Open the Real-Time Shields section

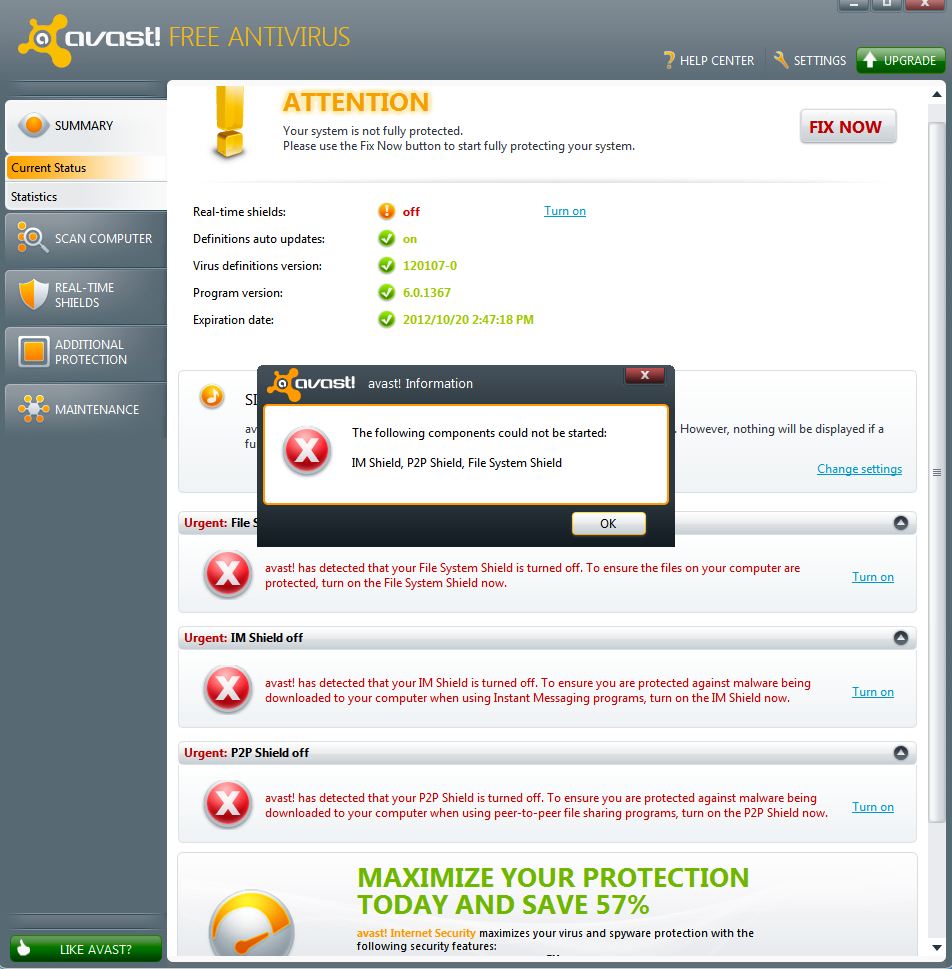pos(86,295)
